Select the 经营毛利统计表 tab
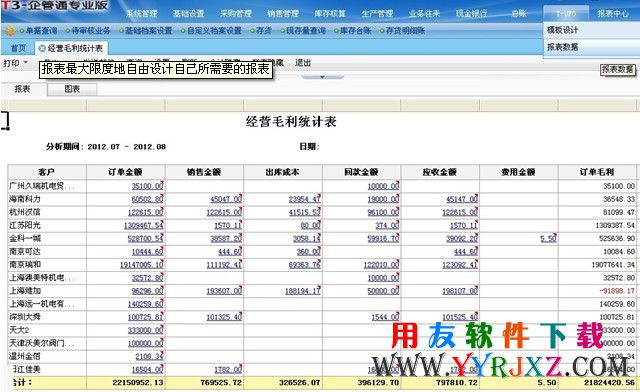This screenshot has width=640, height=392. [x=76, y=48]
